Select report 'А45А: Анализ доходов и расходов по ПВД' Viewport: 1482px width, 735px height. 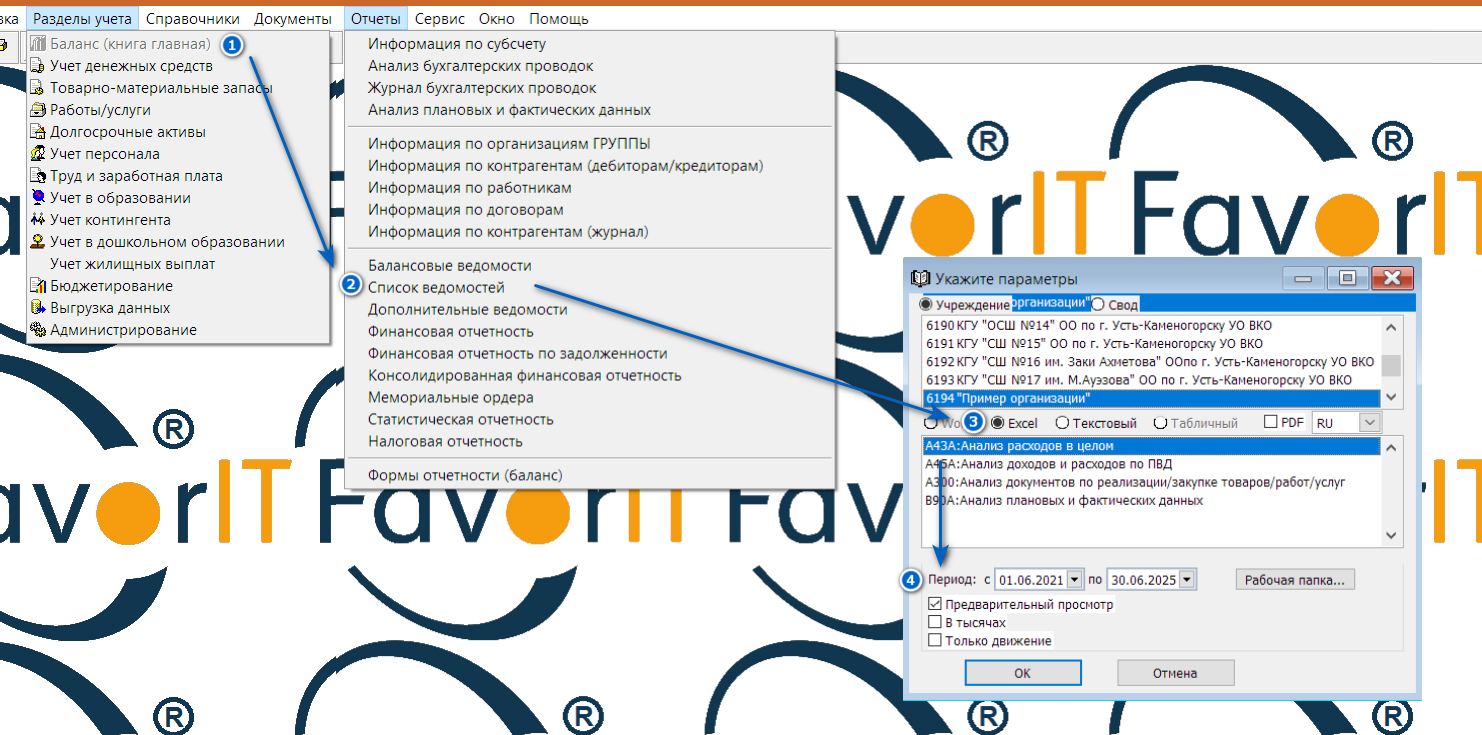click(1048, 464)
